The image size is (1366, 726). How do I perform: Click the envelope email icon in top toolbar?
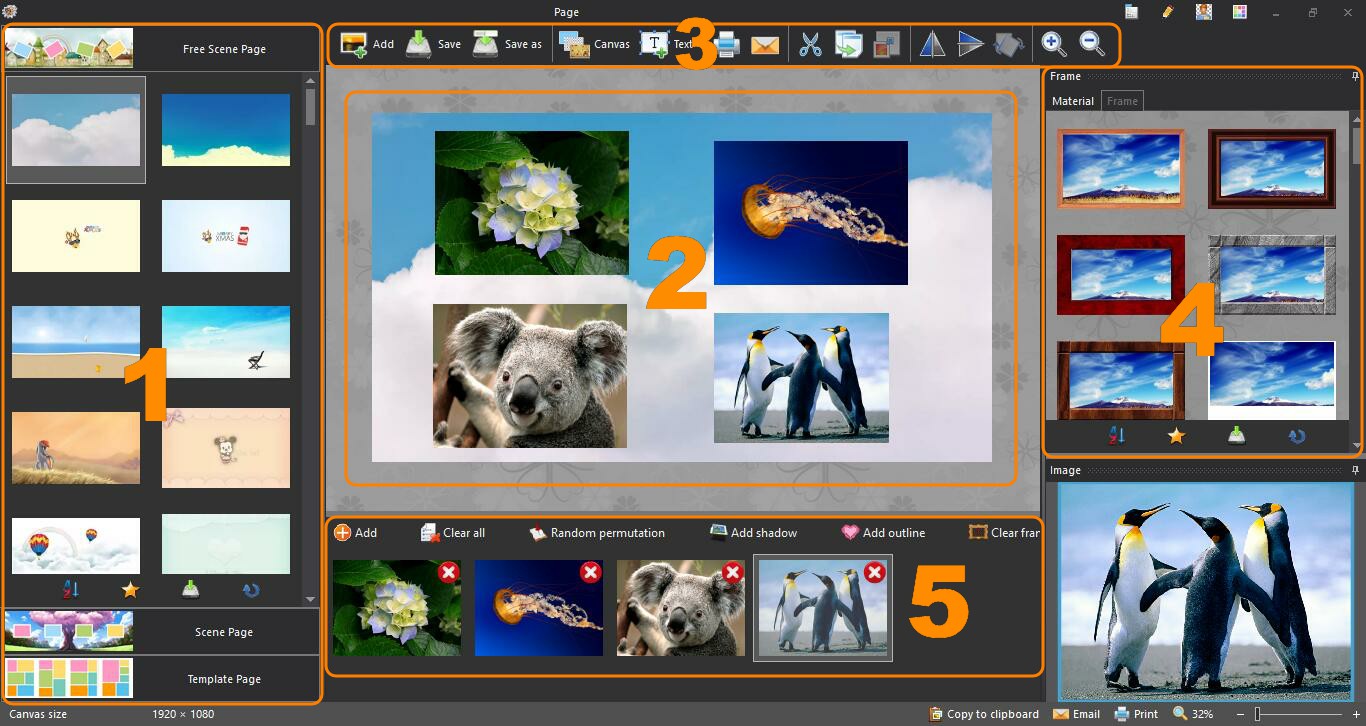765,45
